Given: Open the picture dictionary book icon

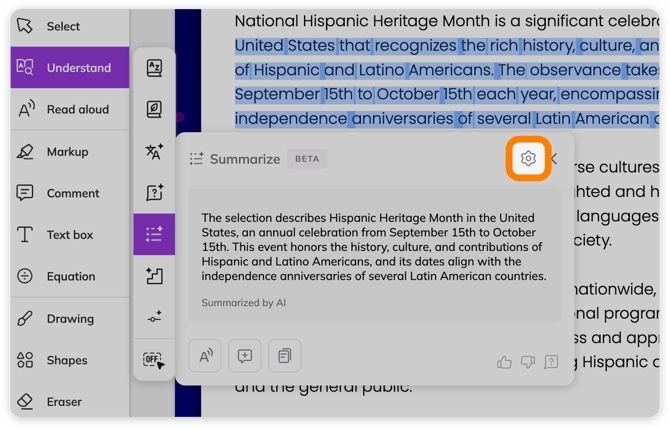Looking at the screenshot, I should tap(154, 109).
